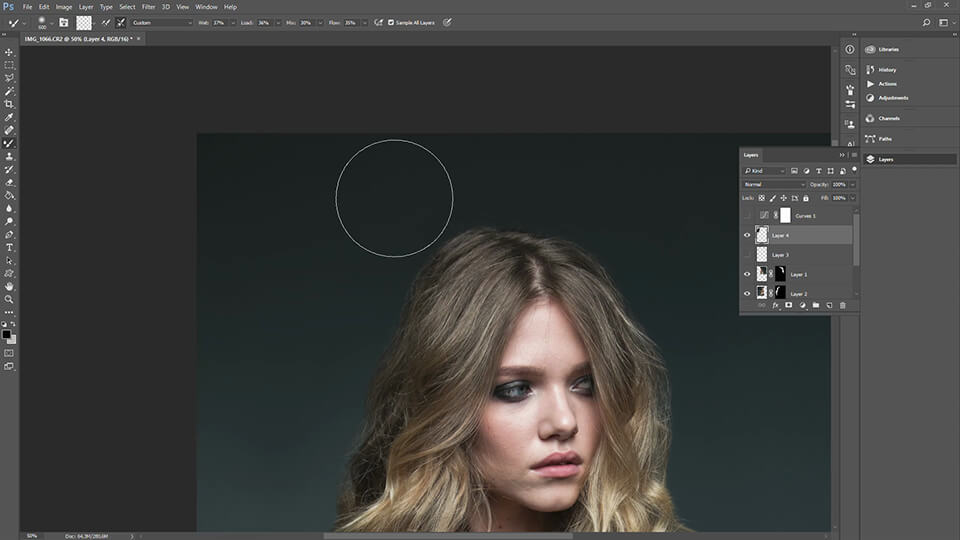
Task: Select the Hand tool
Action: pyautogui.click(x=9, y=286)
